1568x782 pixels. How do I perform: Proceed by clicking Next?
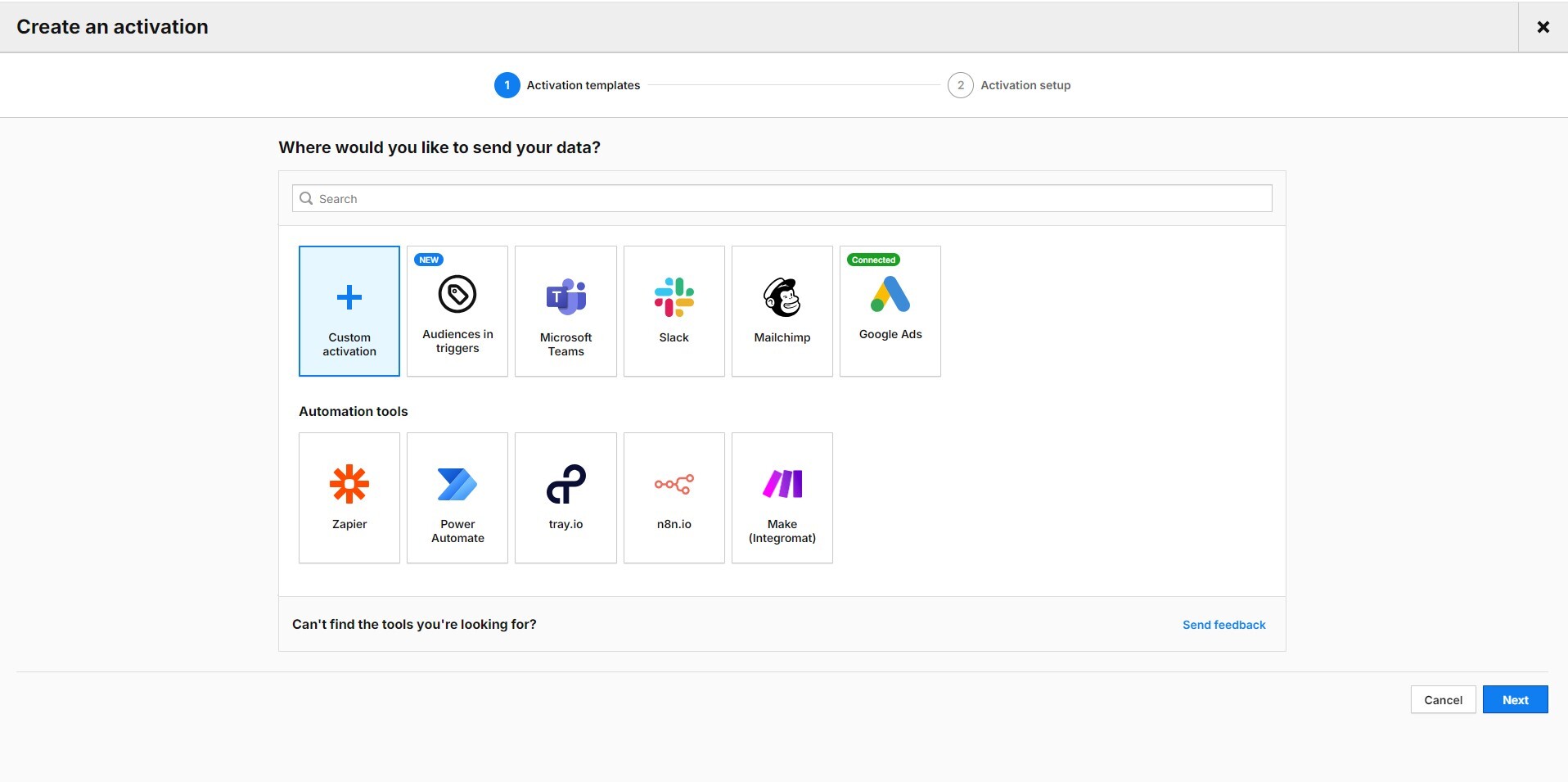tap(1515, 699)
